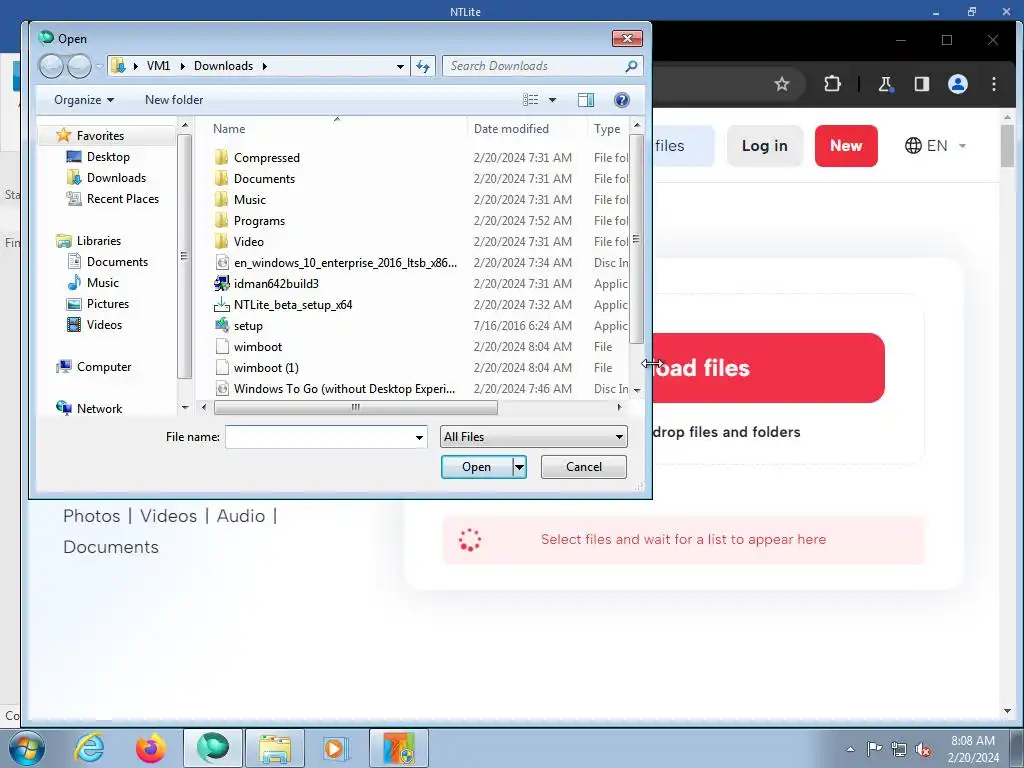Select the wimboot (1) file

266,368
